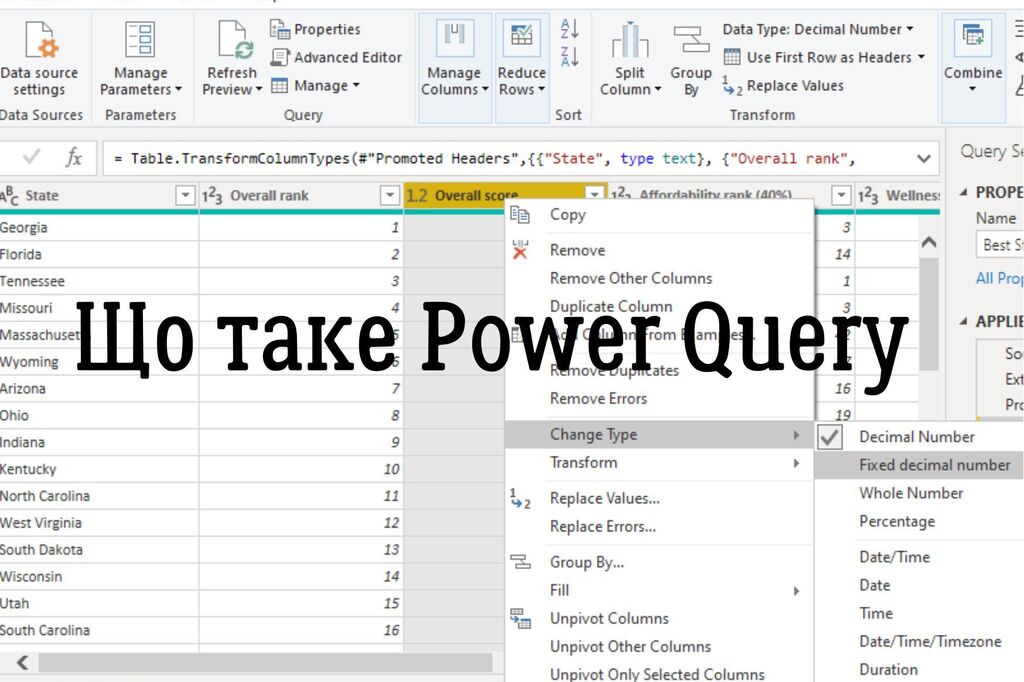This screenshot has width=1024, height=682.
Task: Choose Copy from the context menu
Action: 568,214
